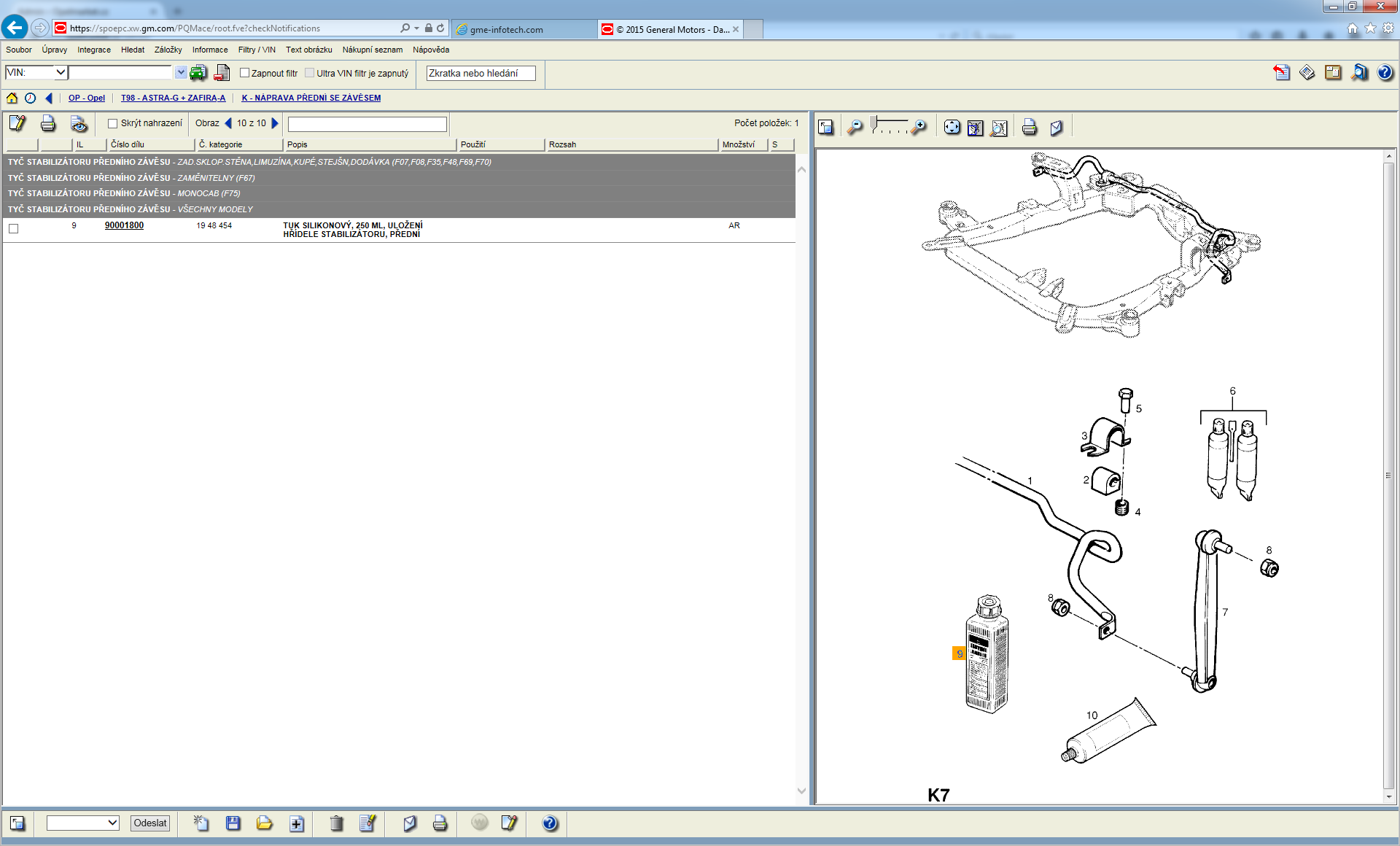
Task: Delete with the trash can icon
Action: (x=336, y=823)
